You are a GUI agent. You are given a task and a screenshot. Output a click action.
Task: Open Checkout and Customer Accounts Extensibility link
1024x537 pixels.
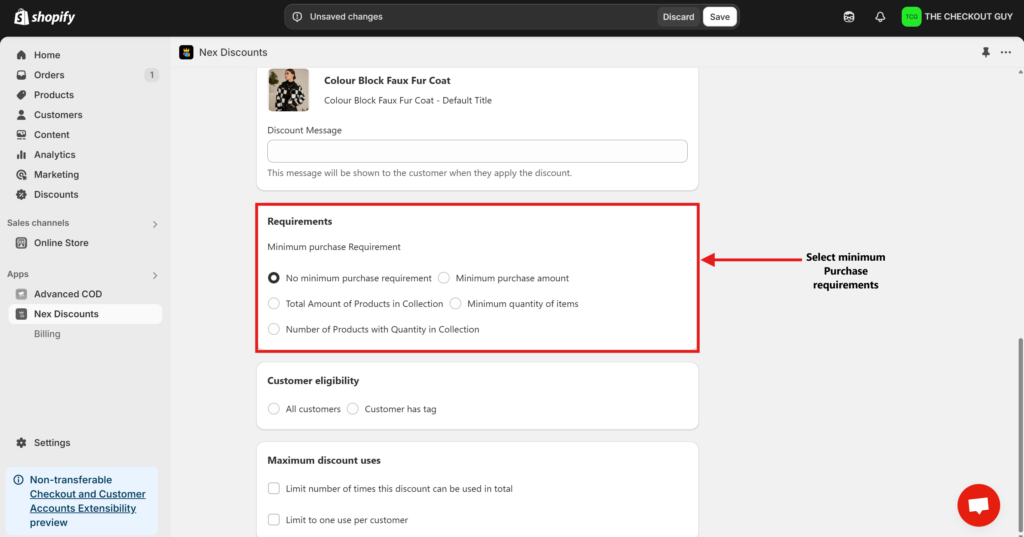pyautogui.click(x=88, y=501)
